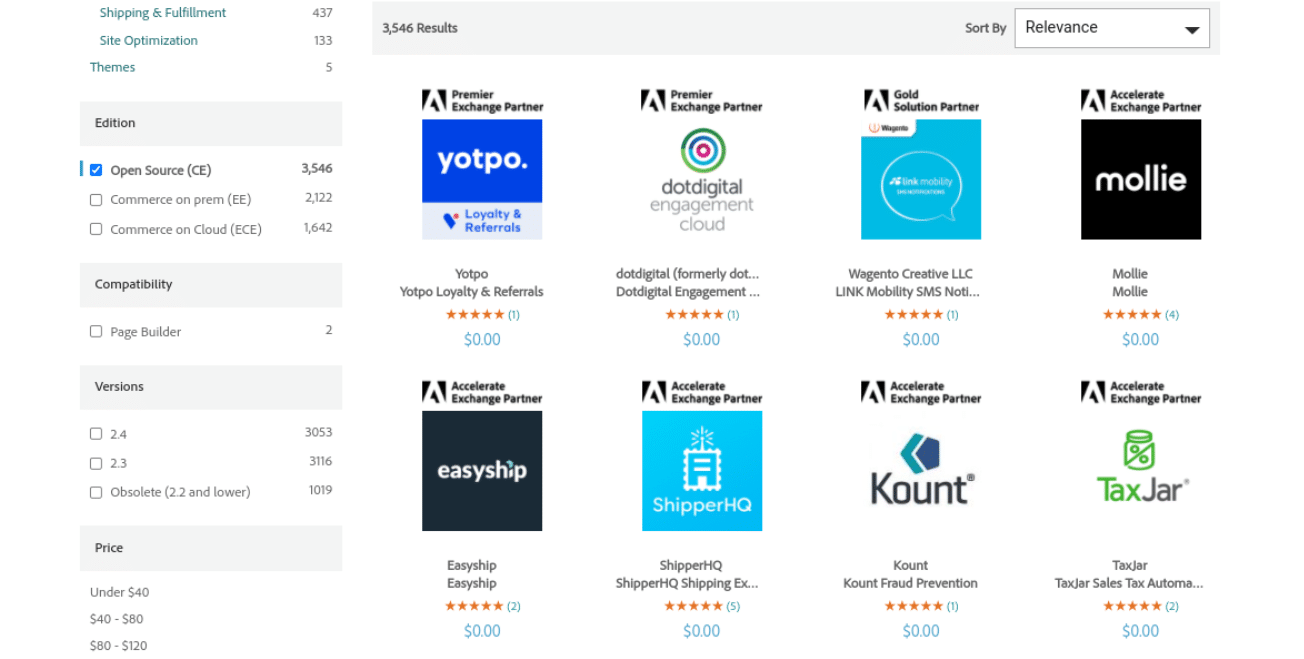Click the Mollie five-star rating
Image resolution: width=1304 pixels, height=659 pixels.
click(x=1133, y=315)
